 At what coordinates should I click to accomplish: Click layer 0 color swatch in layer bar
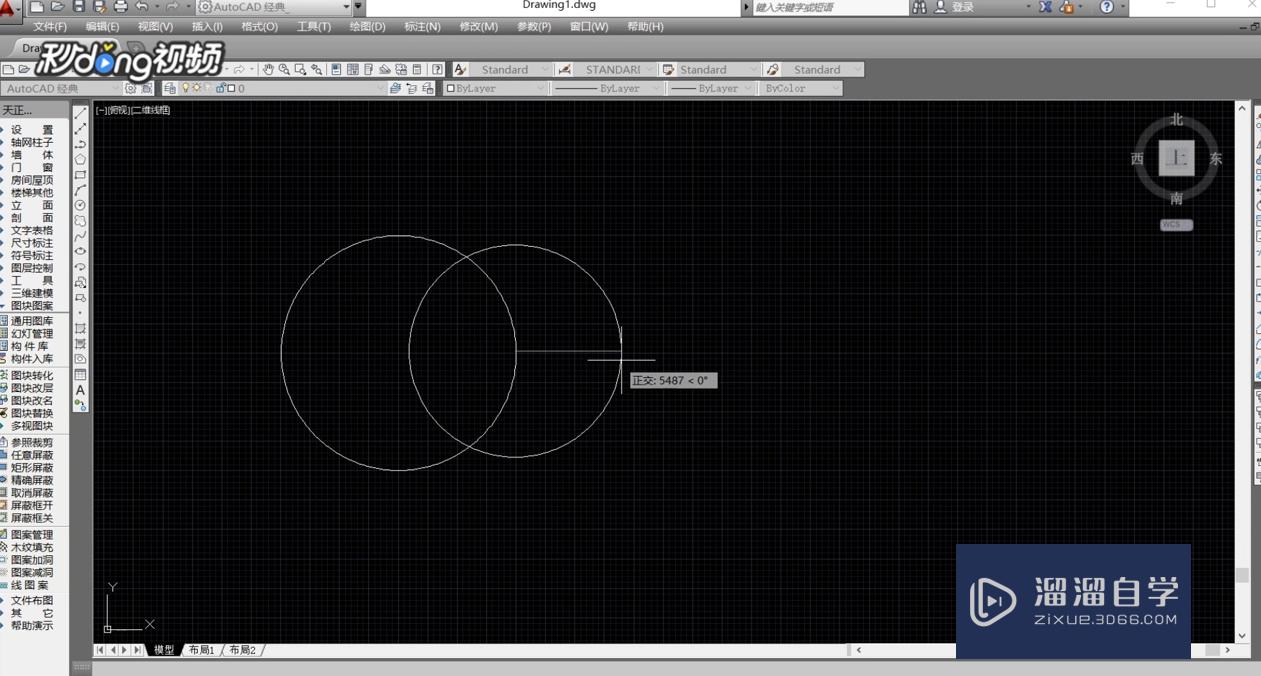[x=231, y=88]
